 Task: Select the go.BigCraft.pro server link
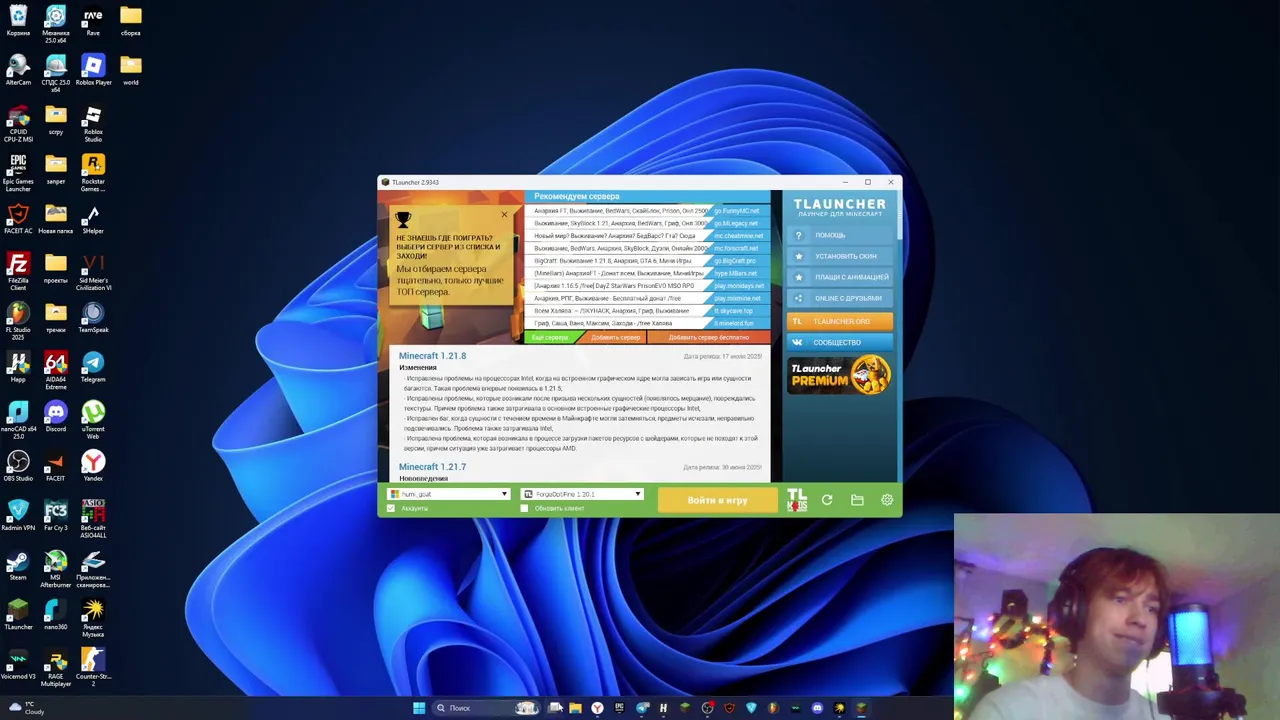click(735, 261)
